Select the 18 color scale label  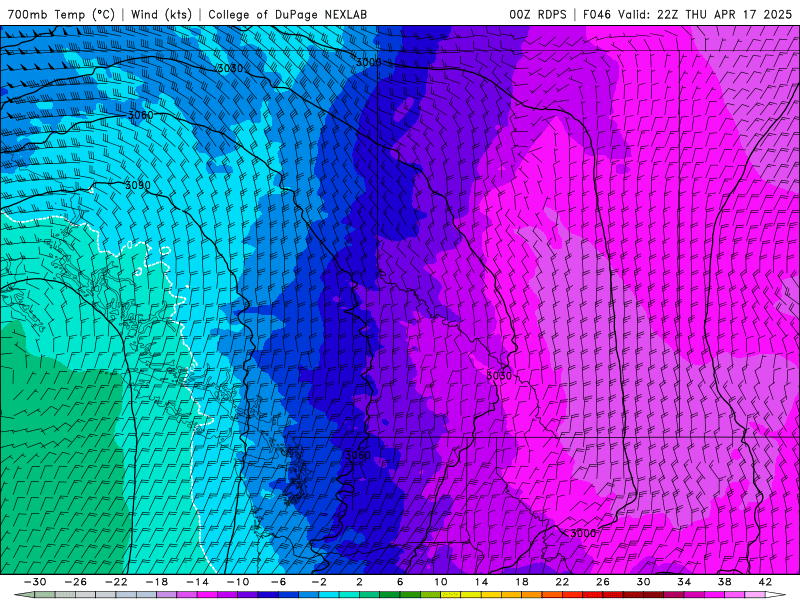[521, 582]
